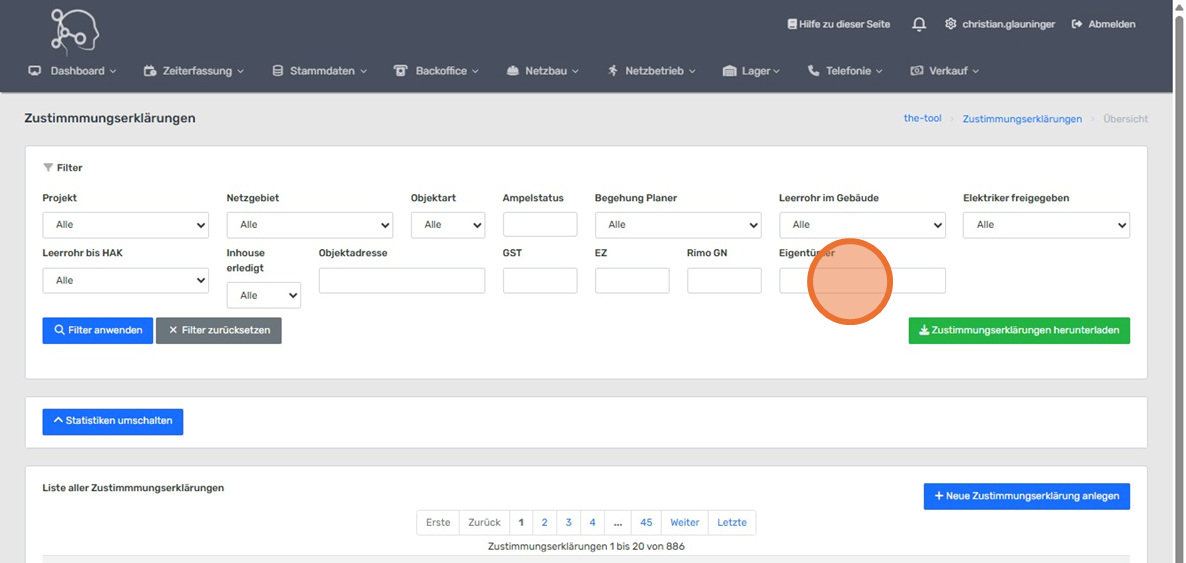The height and width of the screenshot is (563, 1186).
Task: Click the Telefonie phone icon
Action: [x=813, y=71]
